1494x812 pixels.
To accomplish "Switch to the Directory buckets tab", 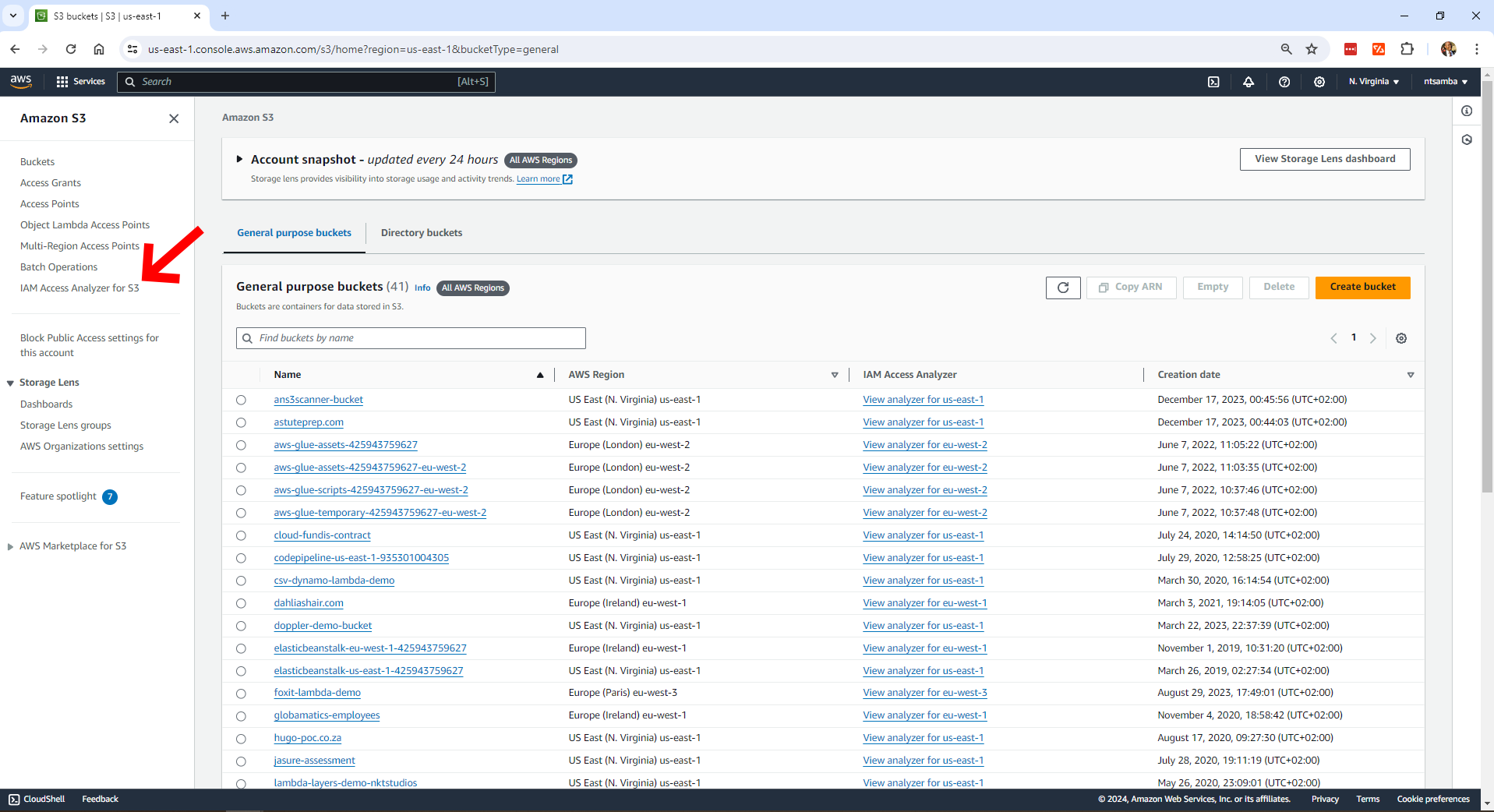I will click(422, 232).
